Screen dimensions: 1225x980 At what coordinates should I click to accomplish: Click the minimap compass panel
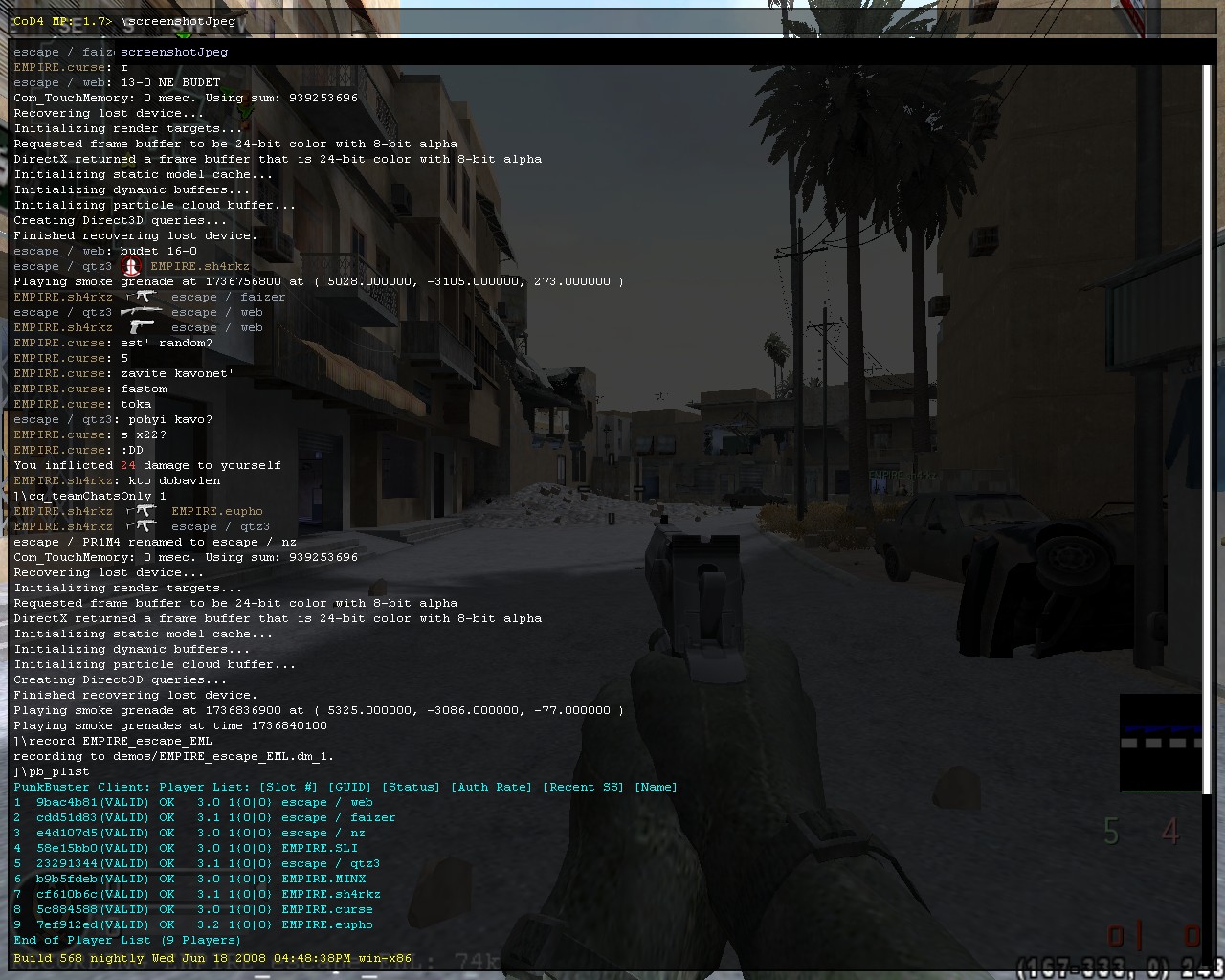coord(1160,744)
